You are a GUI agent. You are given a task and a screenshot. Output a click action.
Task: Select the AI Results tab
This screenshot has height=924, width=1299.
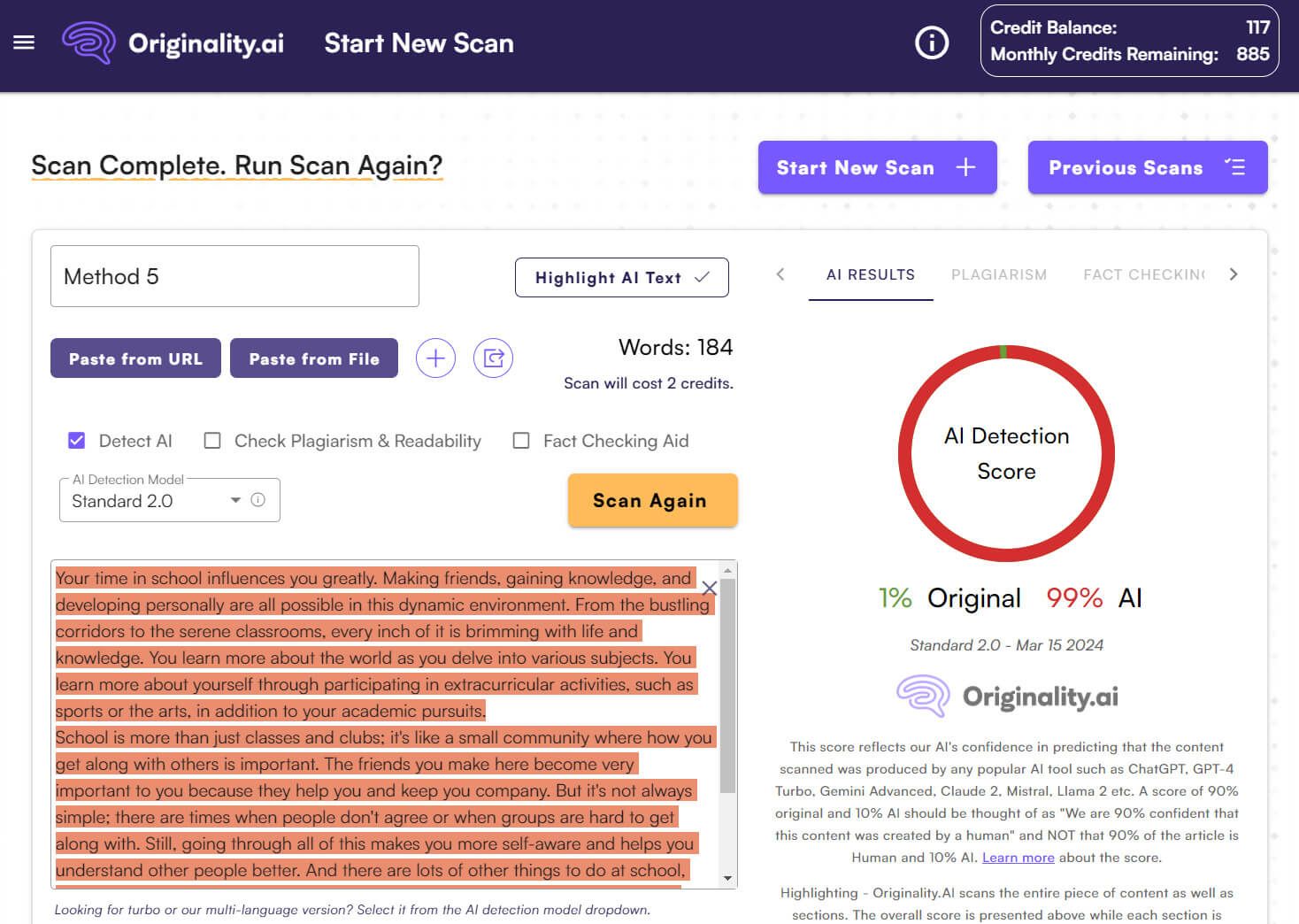click(870, 274)
